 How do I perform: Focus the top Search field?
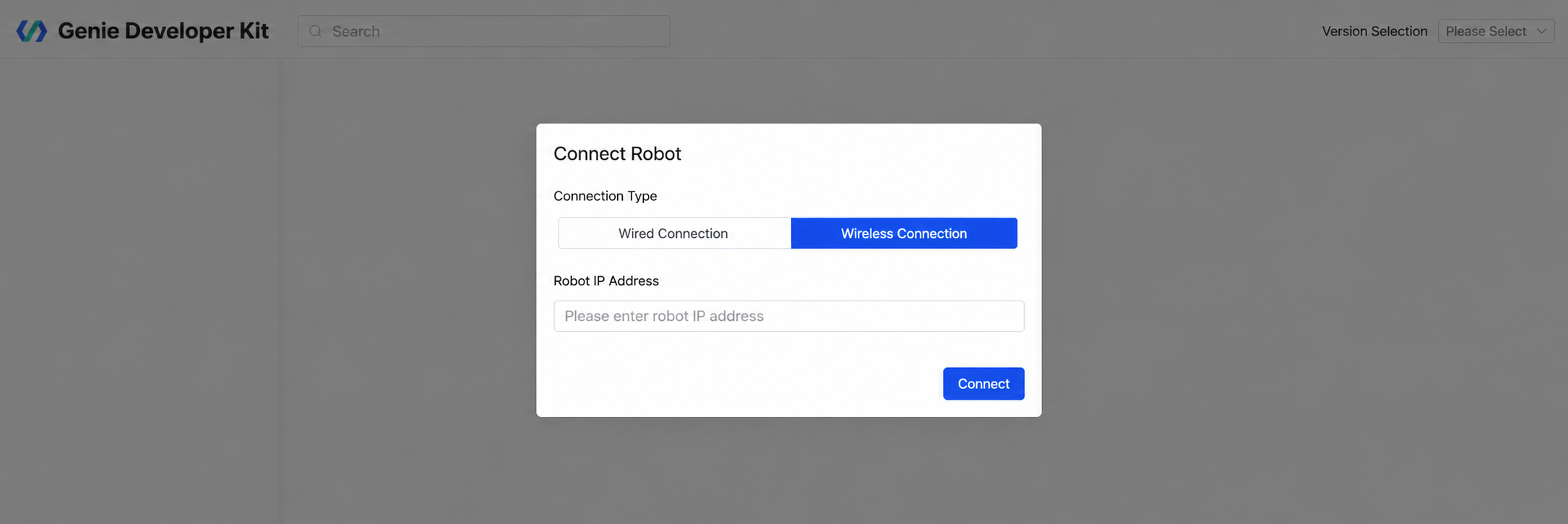(483, 31)
